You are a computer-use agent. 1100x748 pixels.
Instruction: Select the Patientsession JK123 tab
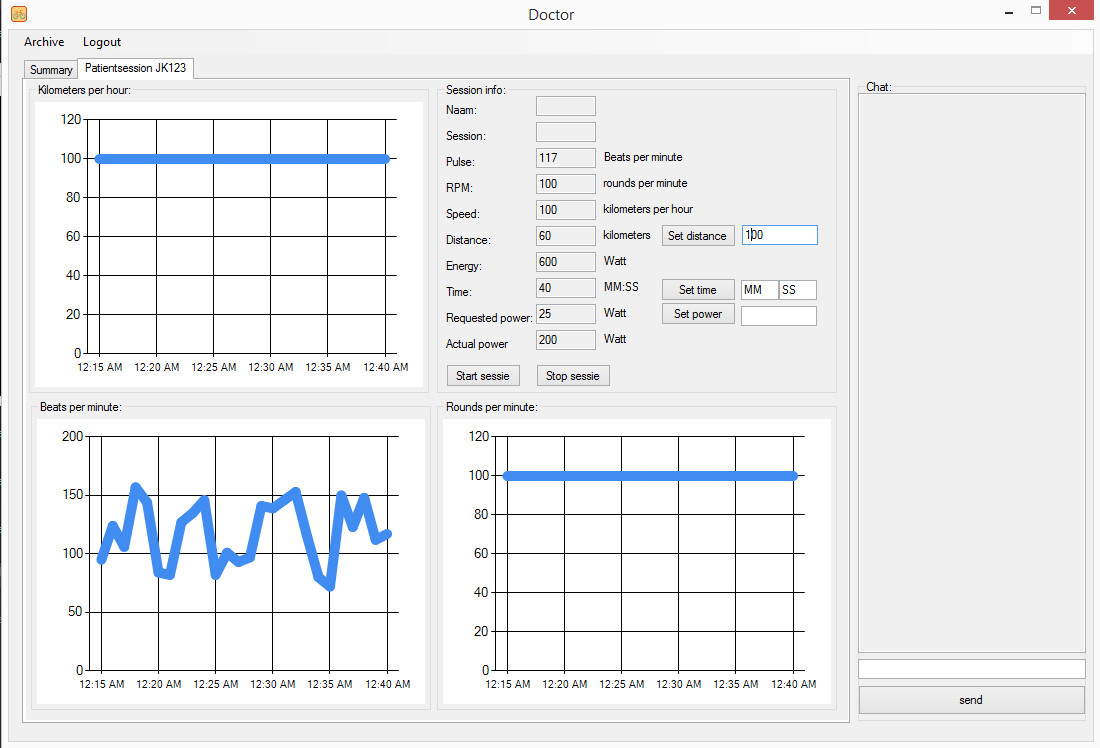[135, 68]
